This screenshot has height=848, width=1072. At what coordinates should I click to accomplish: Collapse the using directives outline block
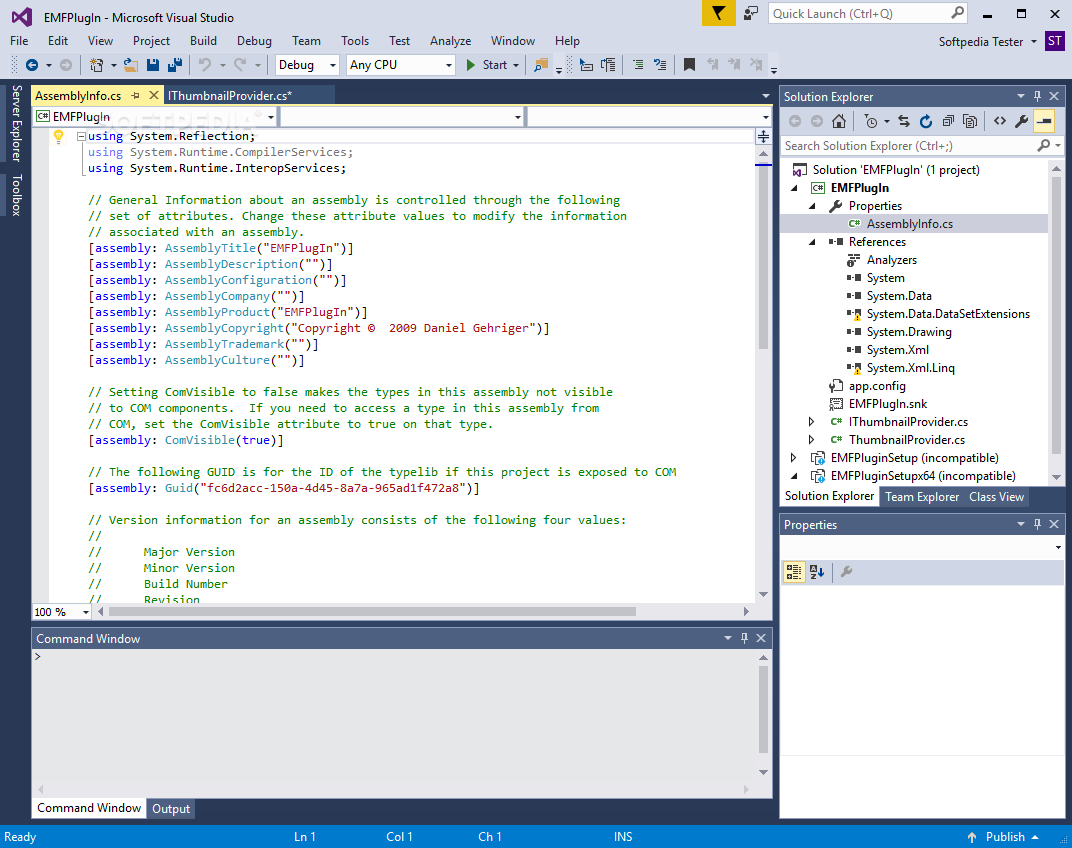(x=81, y=136)
